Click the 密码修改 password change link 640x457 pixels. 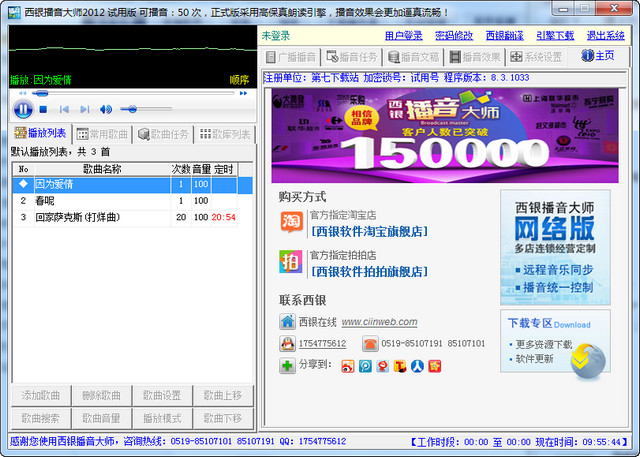click(455, 35)
